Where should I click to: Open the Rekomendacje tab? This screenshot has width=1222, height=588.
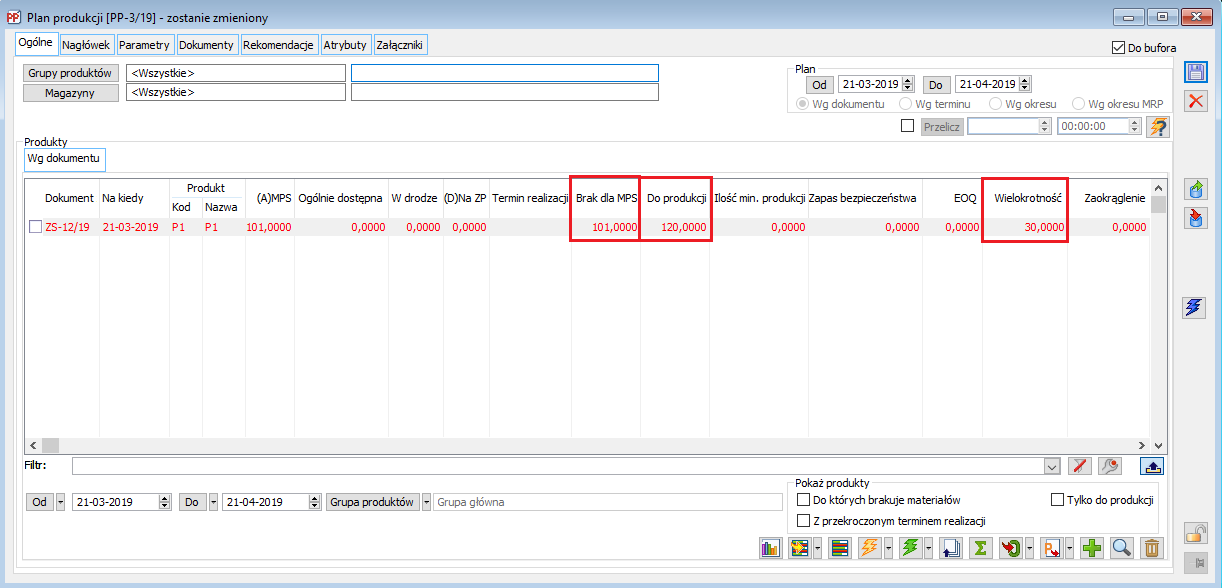click(x=279, y=45)
